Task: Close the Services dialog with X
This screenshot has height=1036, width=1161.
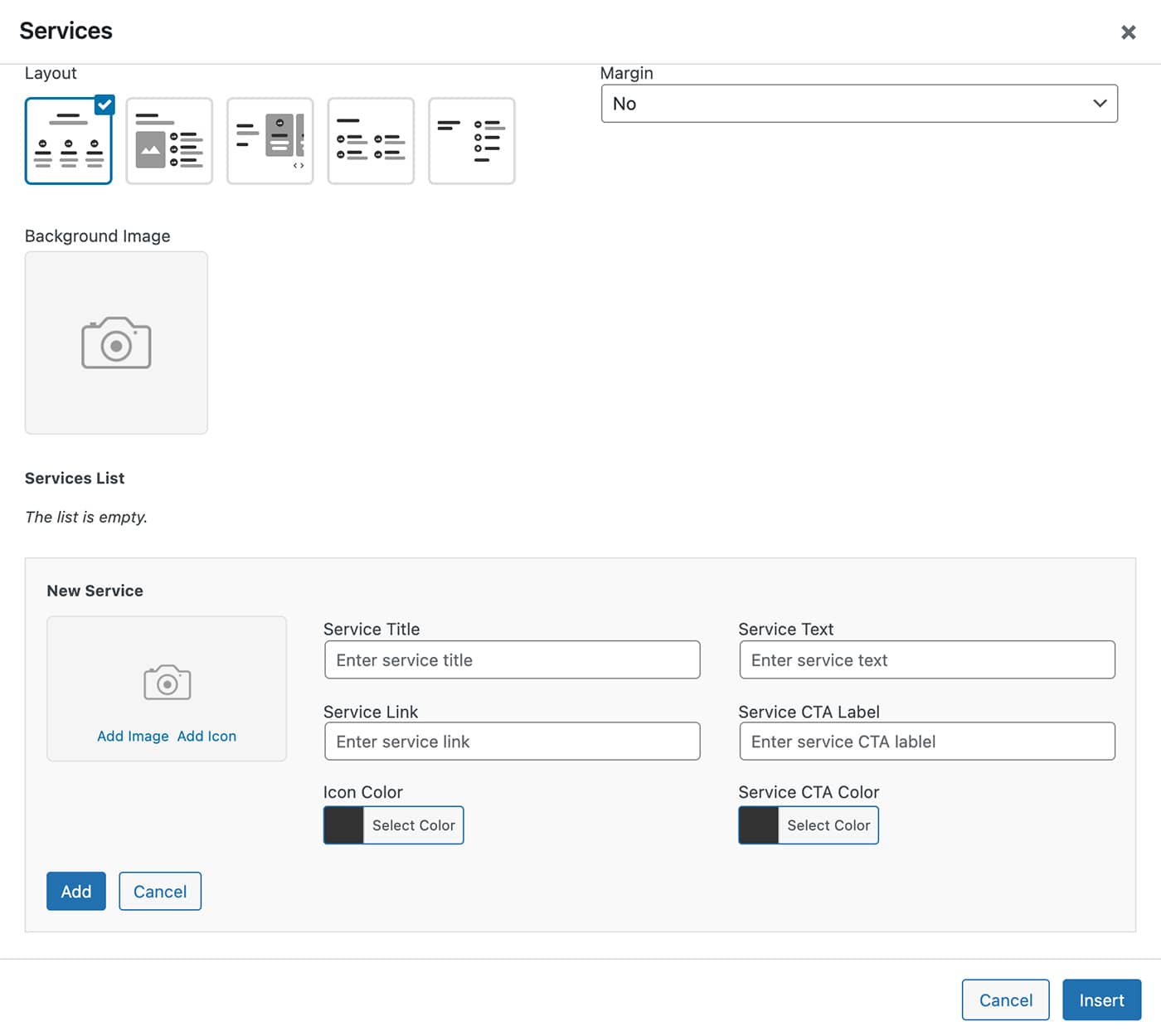Action: point(1128,32)
